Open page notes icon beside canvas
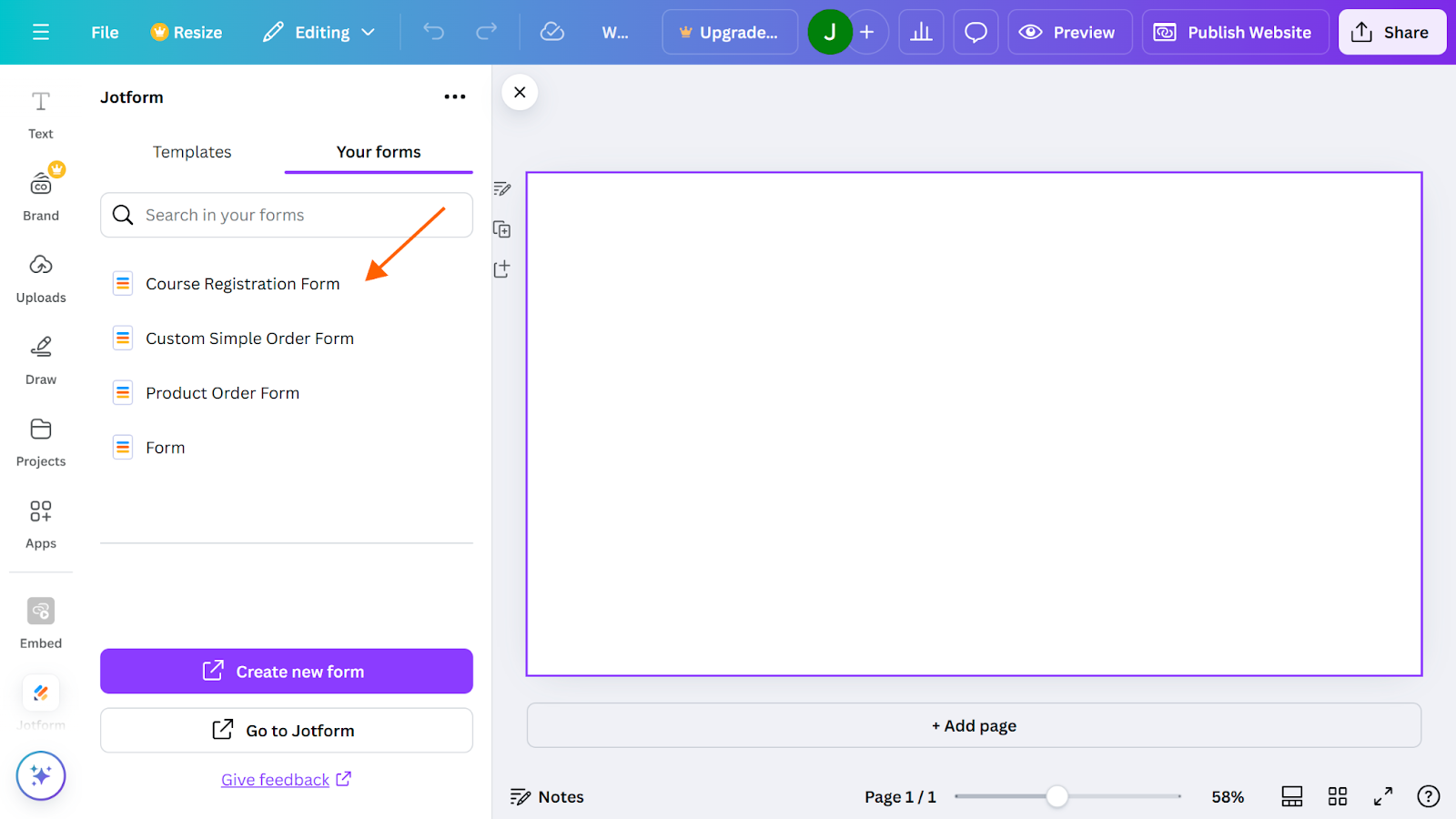This screenshot has width=1456, height=819. tap(502, 189)
